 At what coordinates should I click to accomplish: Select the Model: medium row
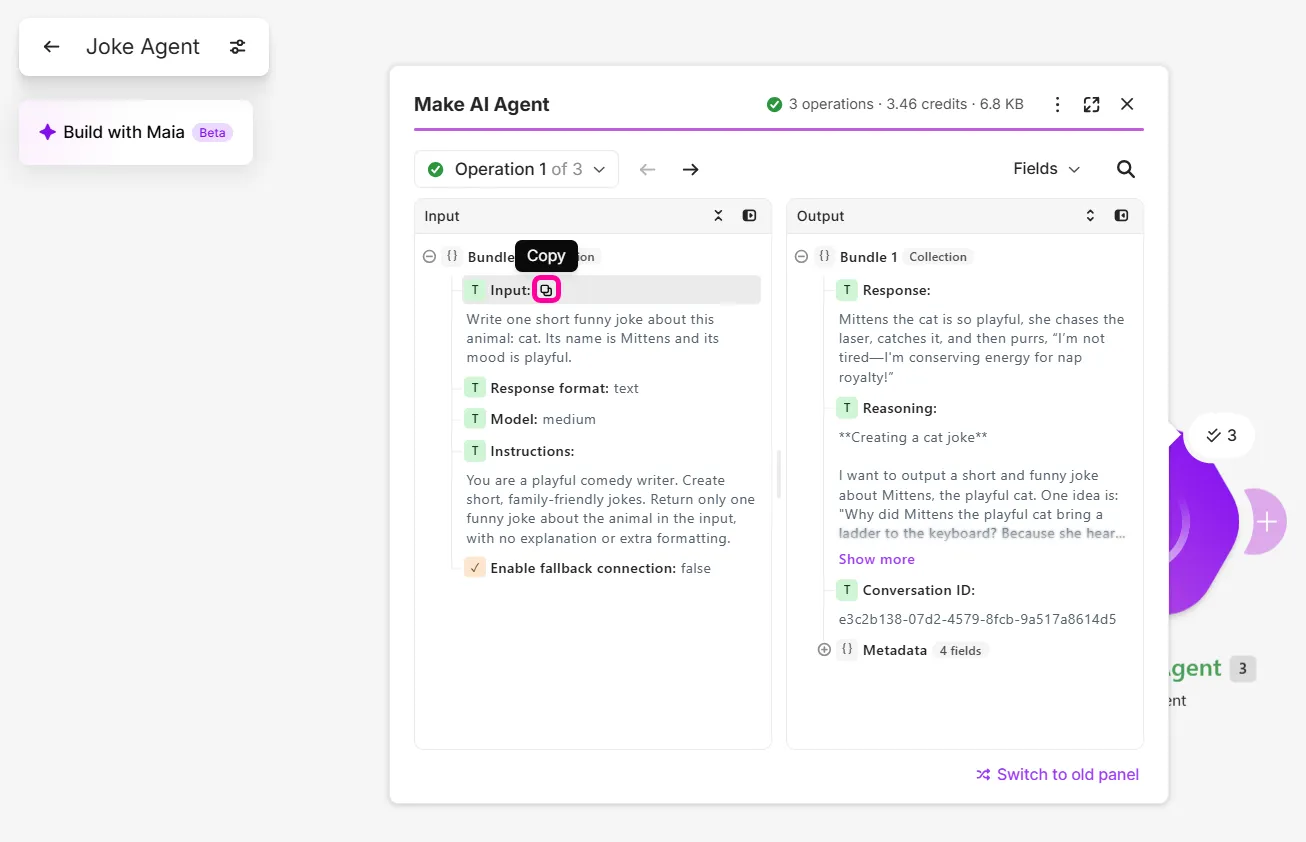530,419
